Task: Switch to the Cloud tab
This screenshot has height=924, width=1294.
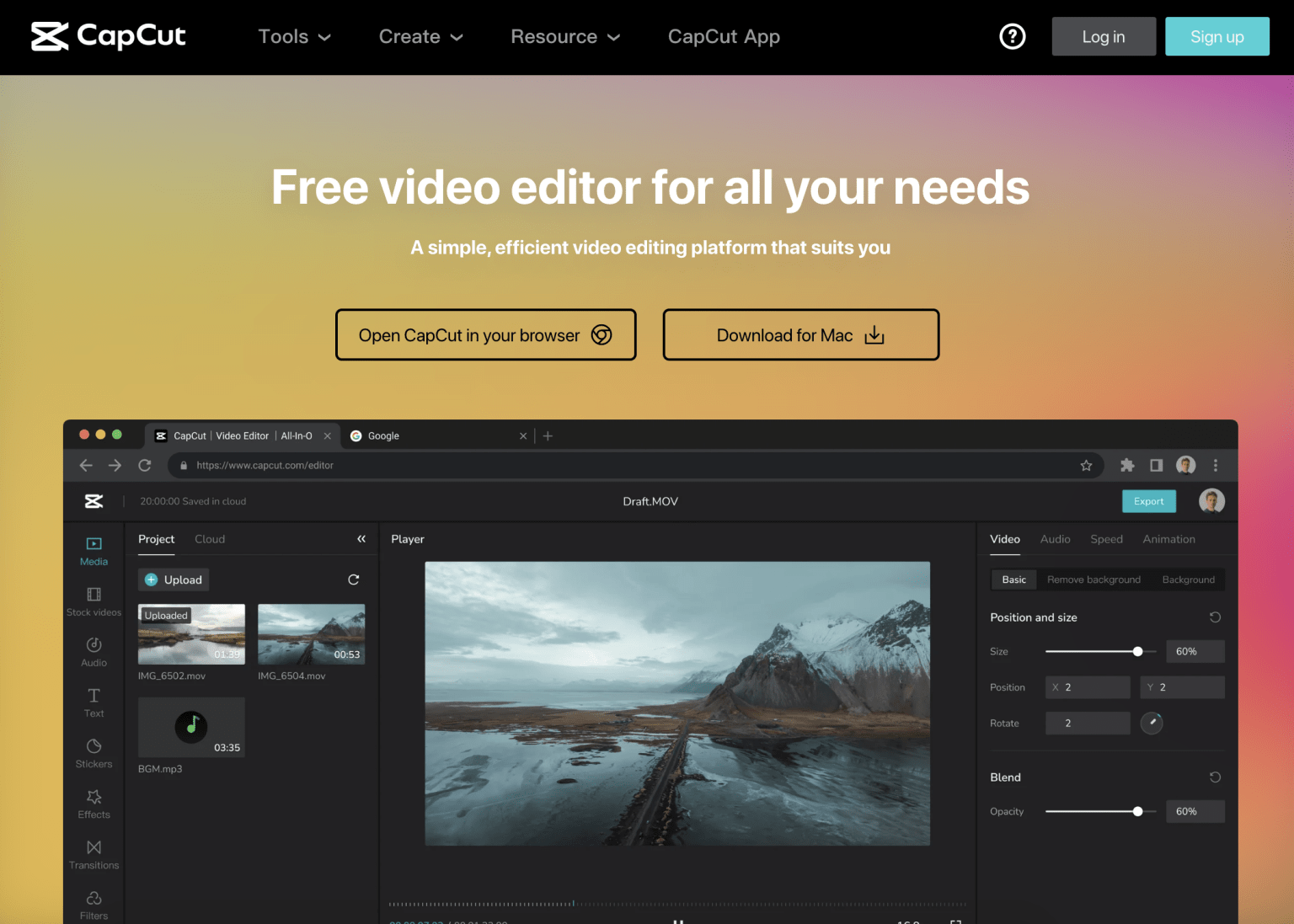Action: coord(210,539)
